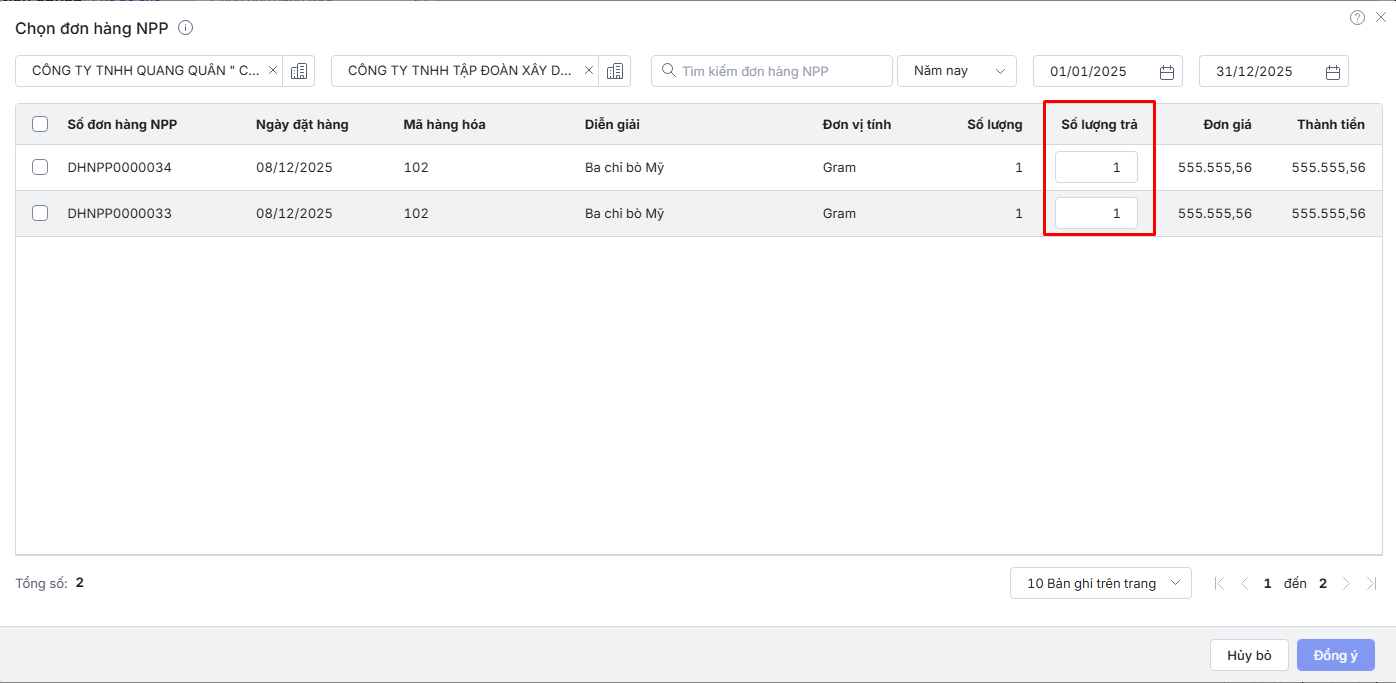Click the info icon beside Chọn đơn hàng NPP
1396x683 pixels.
pos(185,28)
